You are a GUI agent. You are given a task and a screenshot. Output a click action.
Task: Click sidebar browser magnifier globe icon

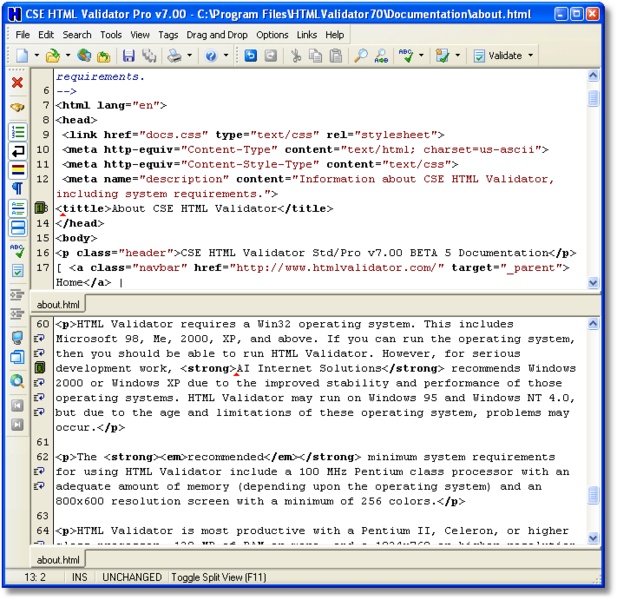point(17,381)
